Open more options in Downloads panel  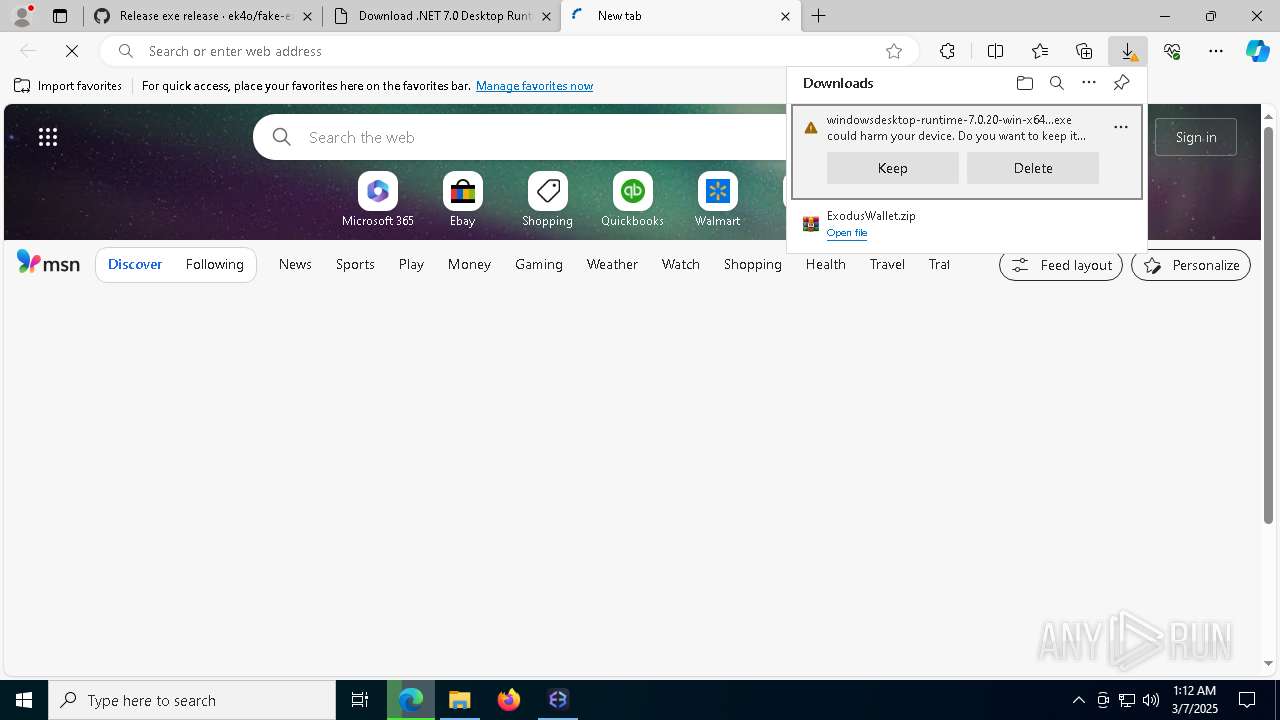click(1089, 83)
